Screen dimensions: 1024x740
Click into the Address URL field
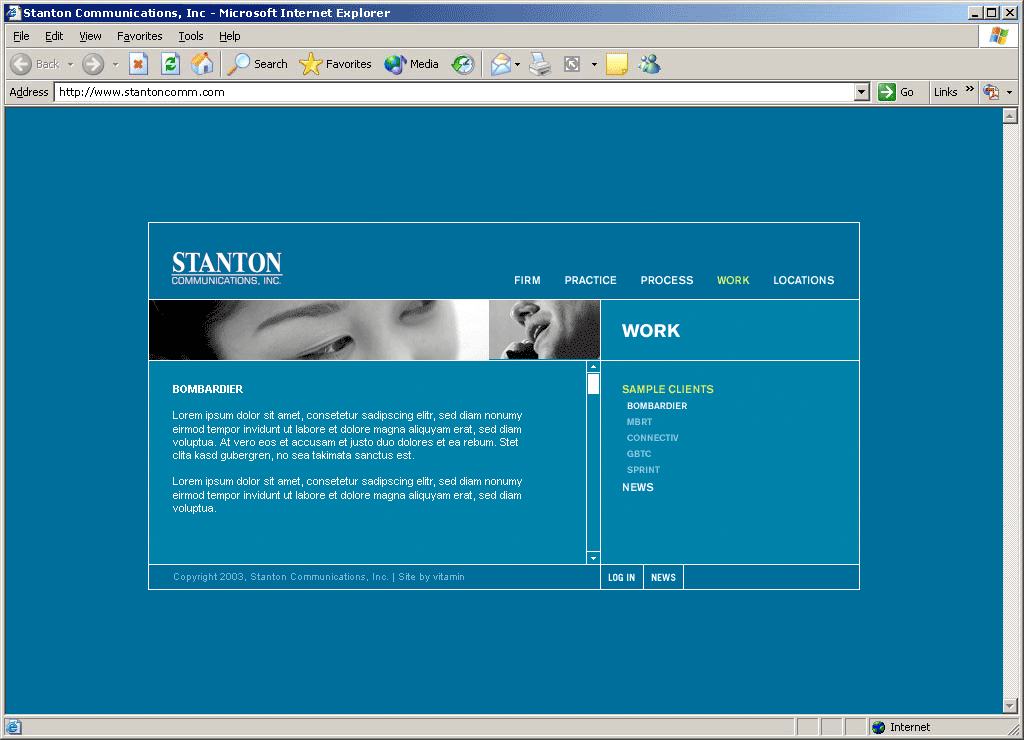coord(450,92)
